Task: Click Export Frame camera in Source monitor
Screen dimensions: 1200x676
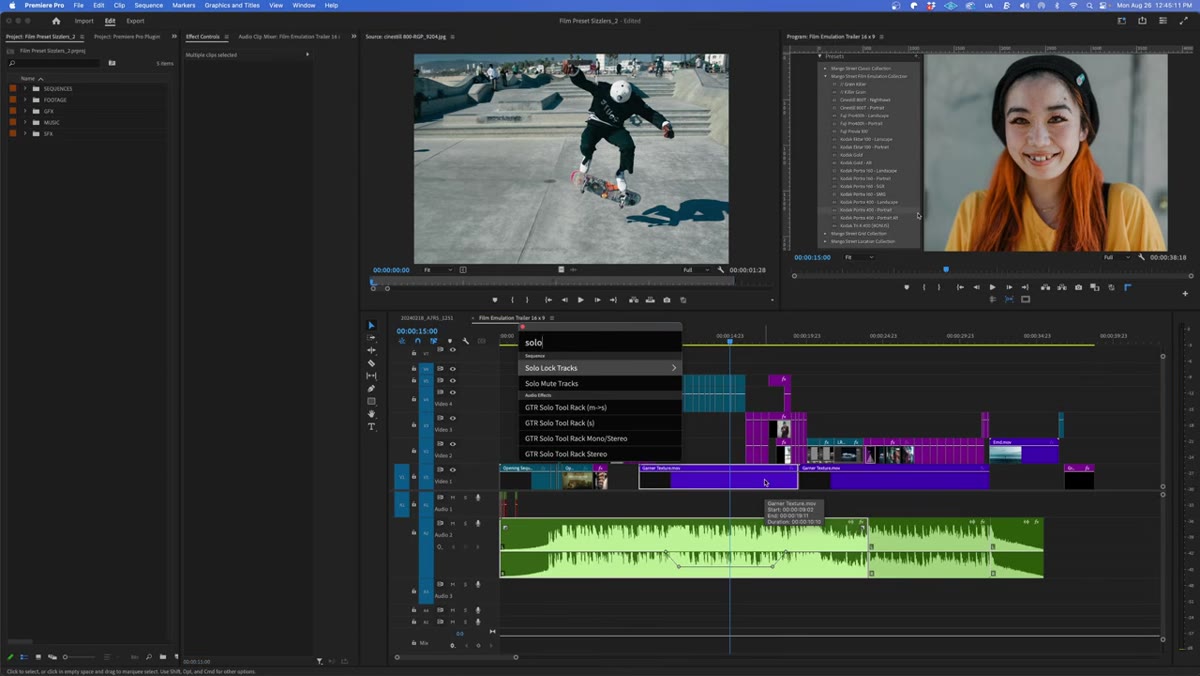Action: pyautogui.click(x=667, y=300)
